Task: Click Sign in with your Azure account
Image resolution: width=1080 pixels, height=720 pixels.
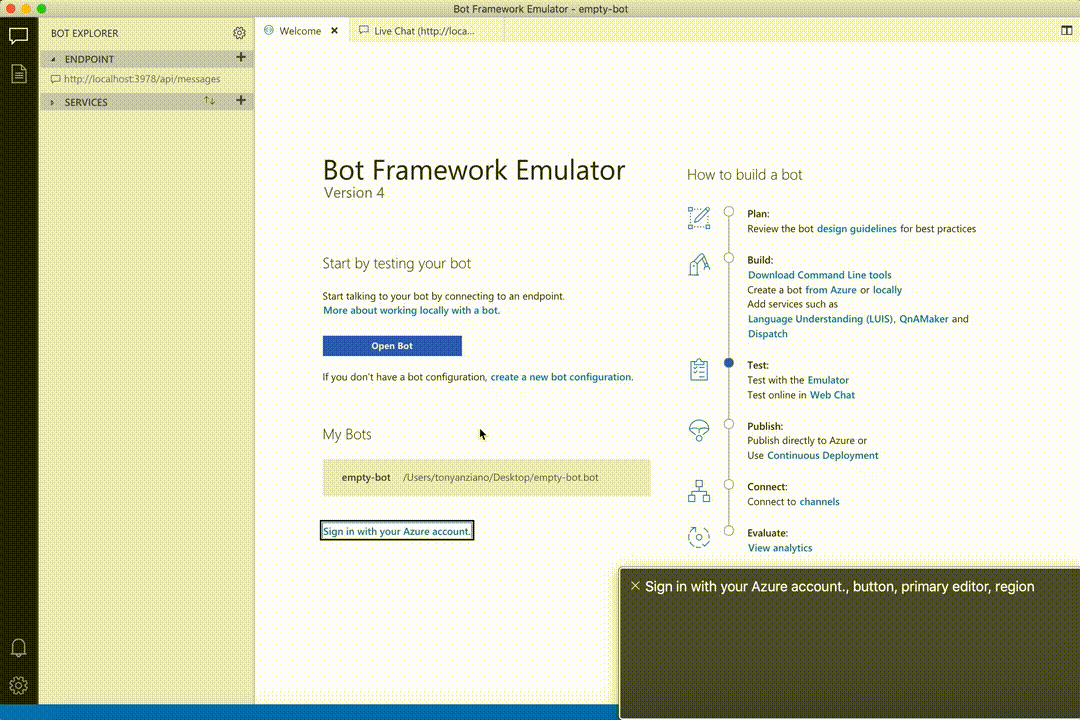Action: click(x=396, y=530)
